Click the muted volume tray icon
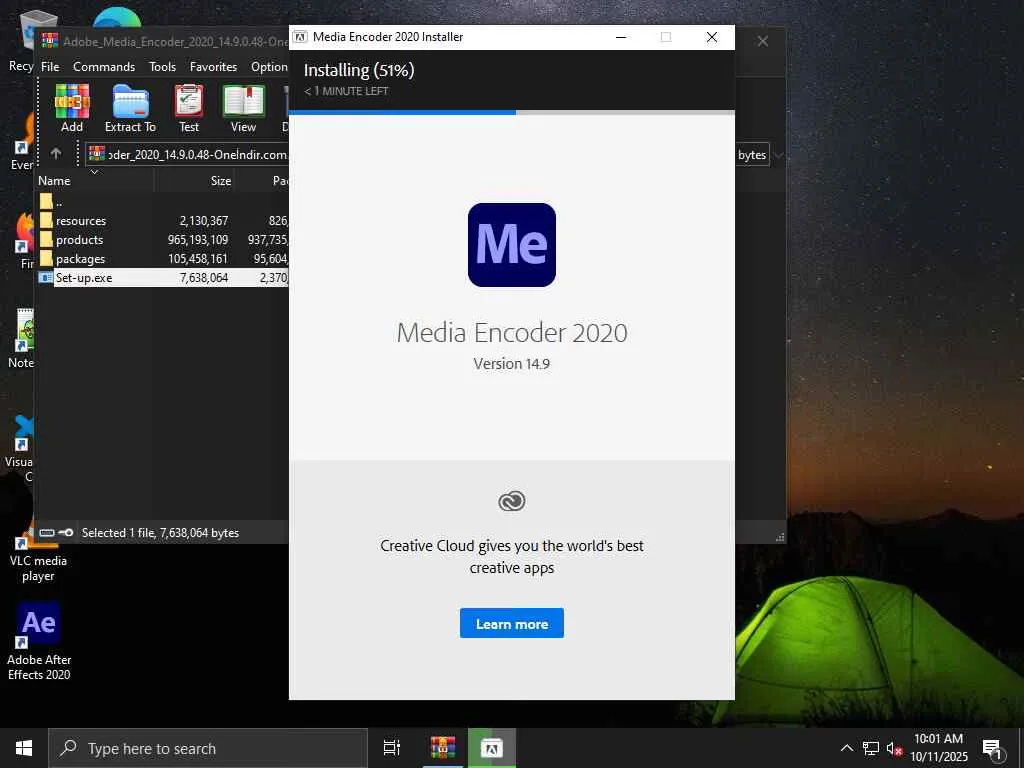The height and width of the screenshot is (768, 1024). (894, 748)
